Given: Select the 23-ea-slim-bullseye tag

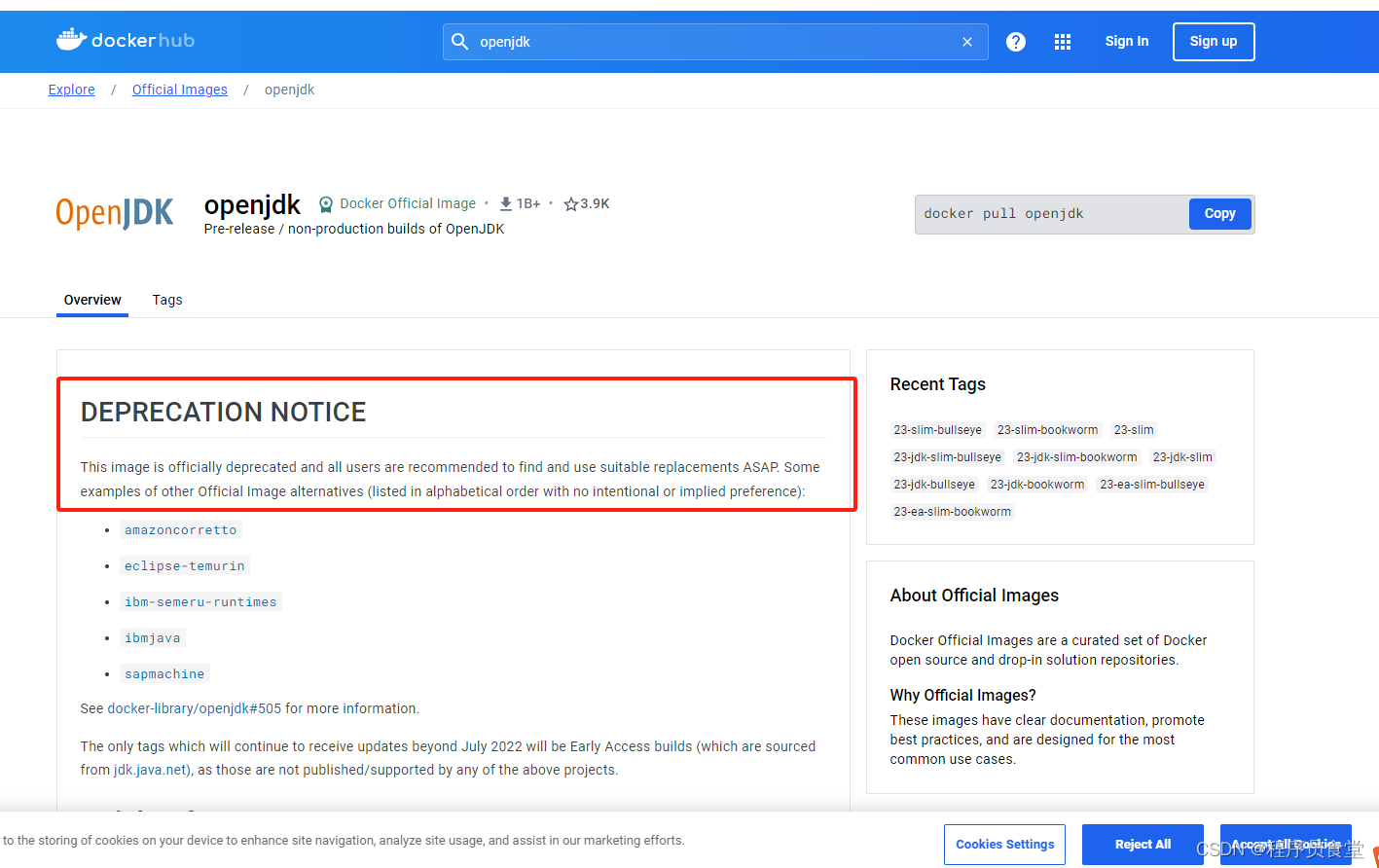Looking at the screenshot, I should (x=1152, y=485).
